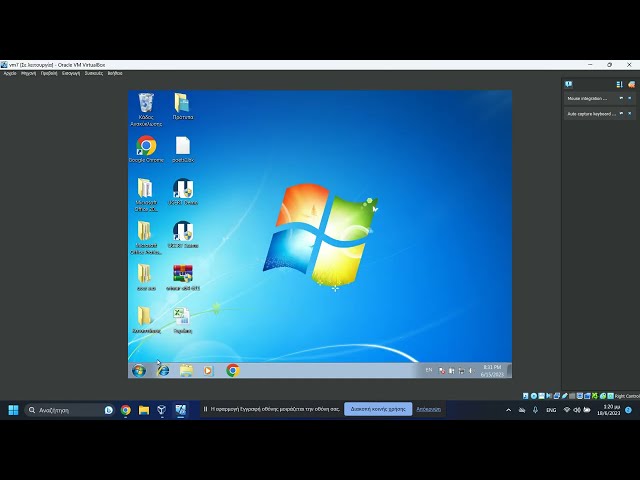Click the help icon on the Auto capture keyboard notification
Viewport: 640px width, 480px height.
point(621,113)
